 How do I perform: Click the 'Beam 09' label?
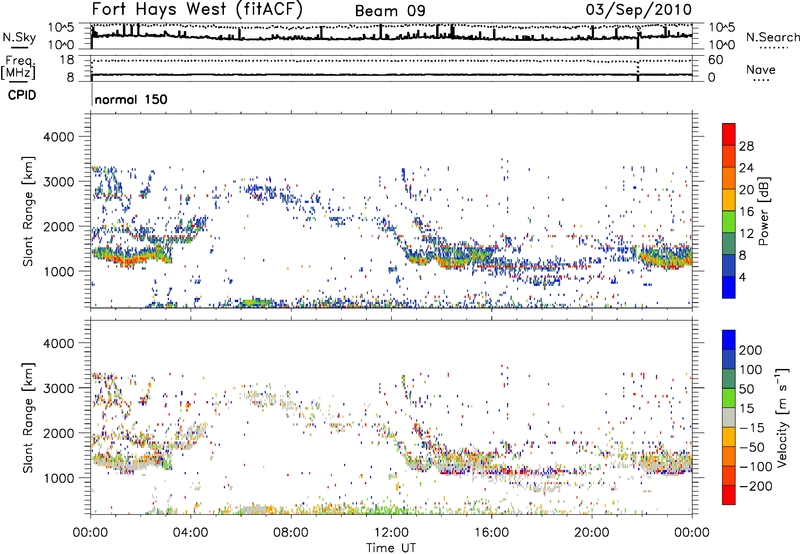pos(390,11)
